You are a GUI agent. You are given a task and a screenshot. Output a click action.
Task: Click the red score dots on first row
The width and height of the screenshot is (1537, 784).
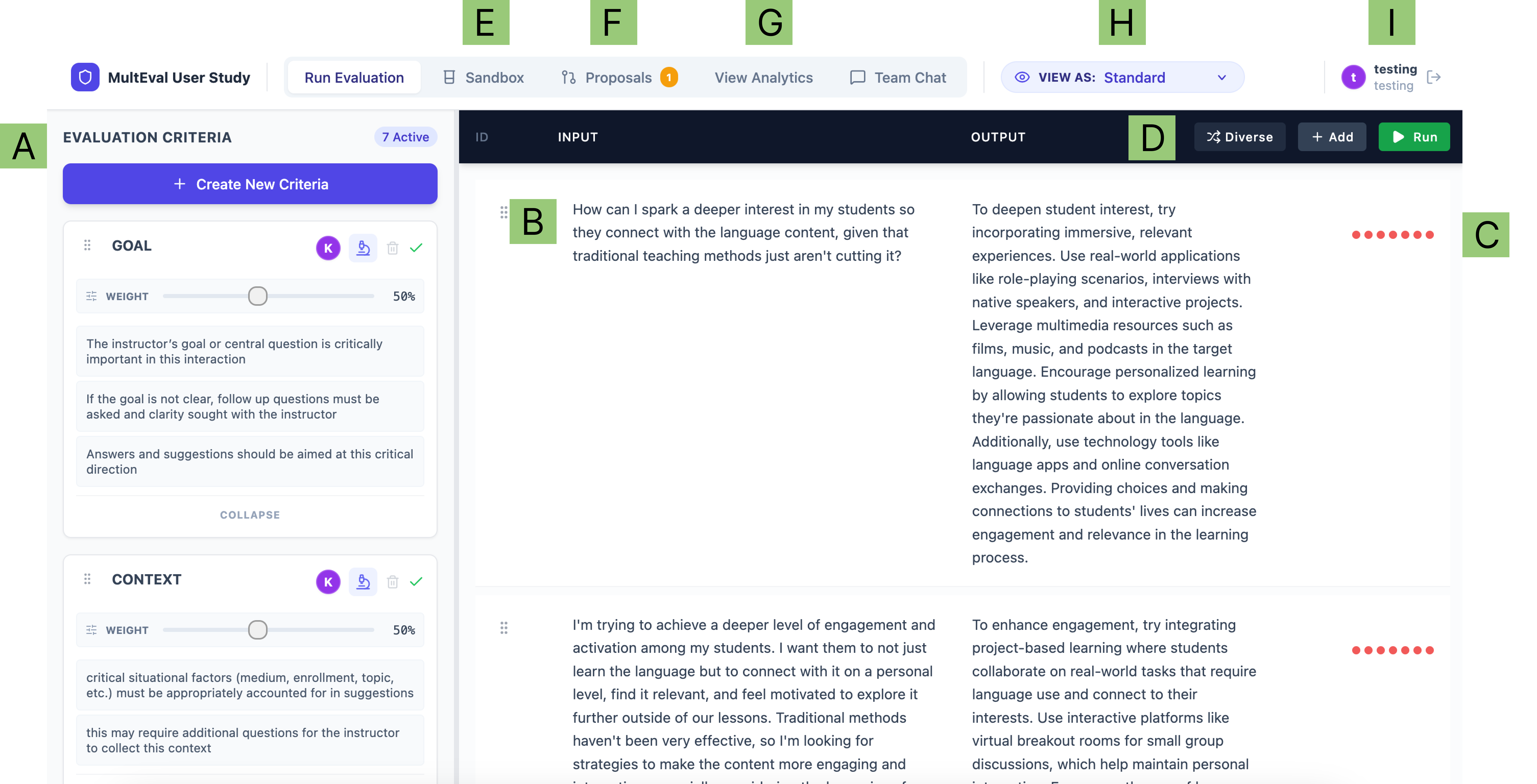click(x=1392, y=235)
